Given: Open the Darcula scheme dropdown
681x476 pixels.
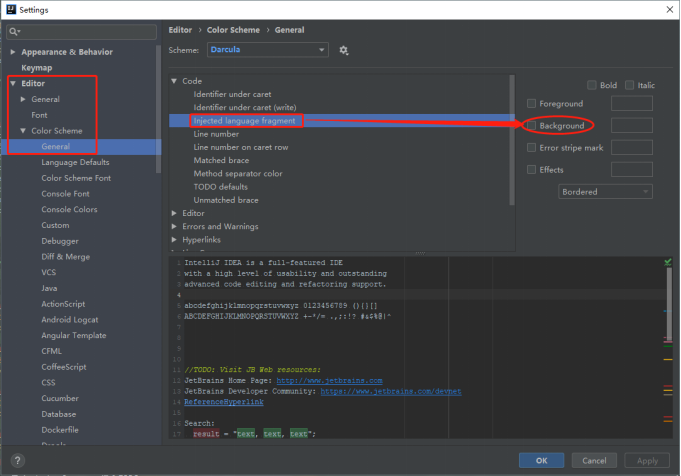Looking at the screenshot, I should (x=268, y=50).
